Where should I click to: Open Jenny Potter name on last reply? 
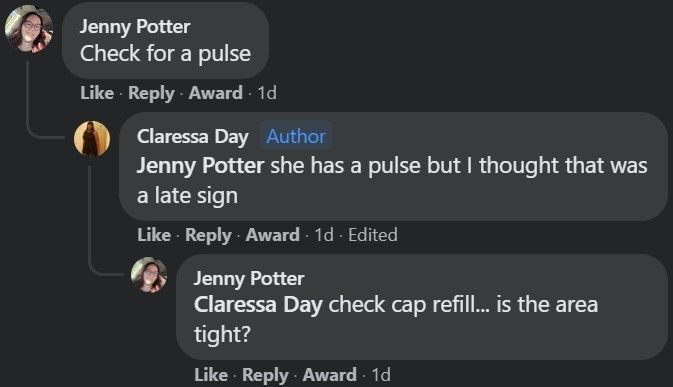coord(249,278)
